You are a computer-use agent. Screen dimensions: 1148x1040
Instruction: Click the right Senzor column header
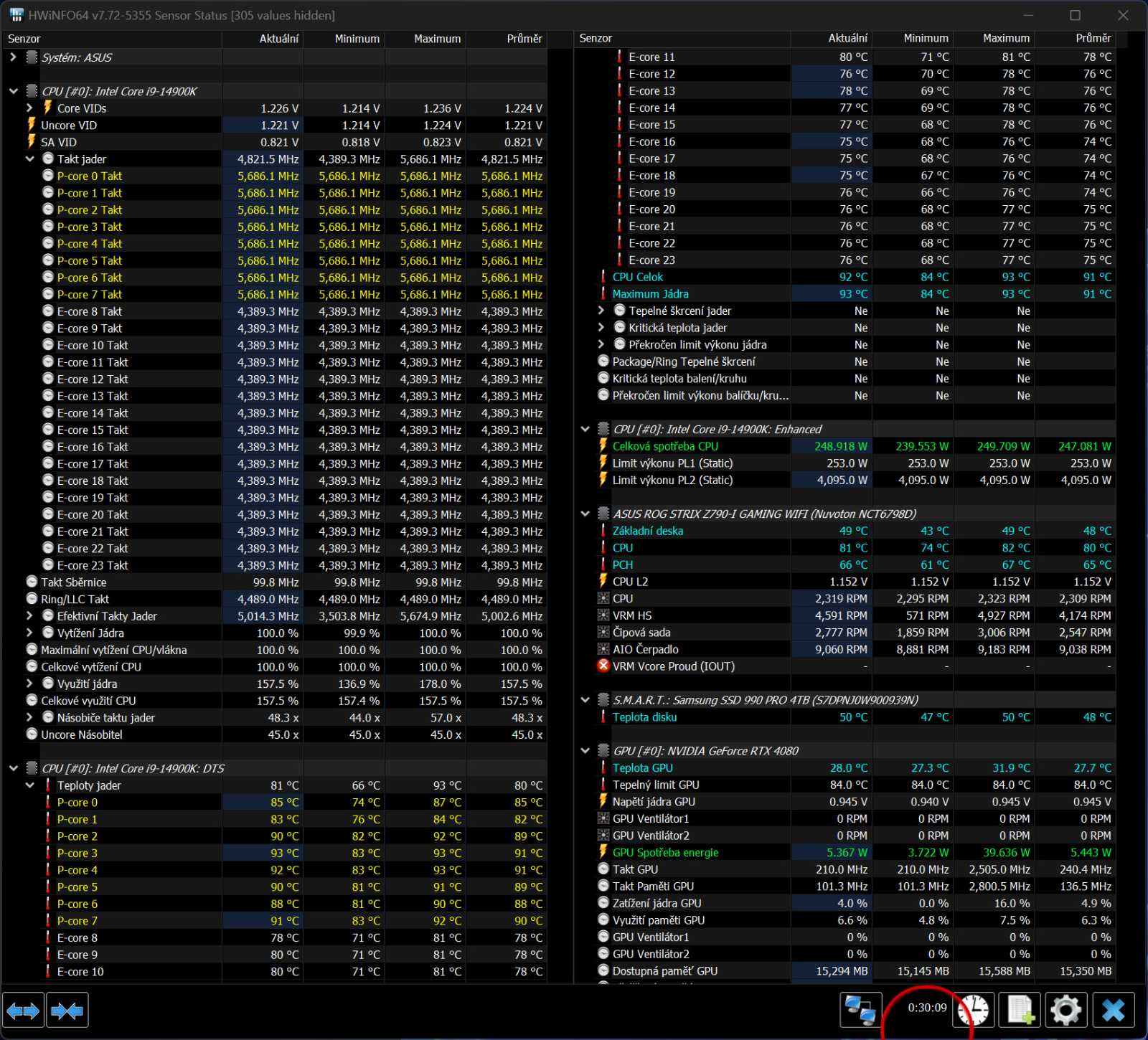click(683, 39)
